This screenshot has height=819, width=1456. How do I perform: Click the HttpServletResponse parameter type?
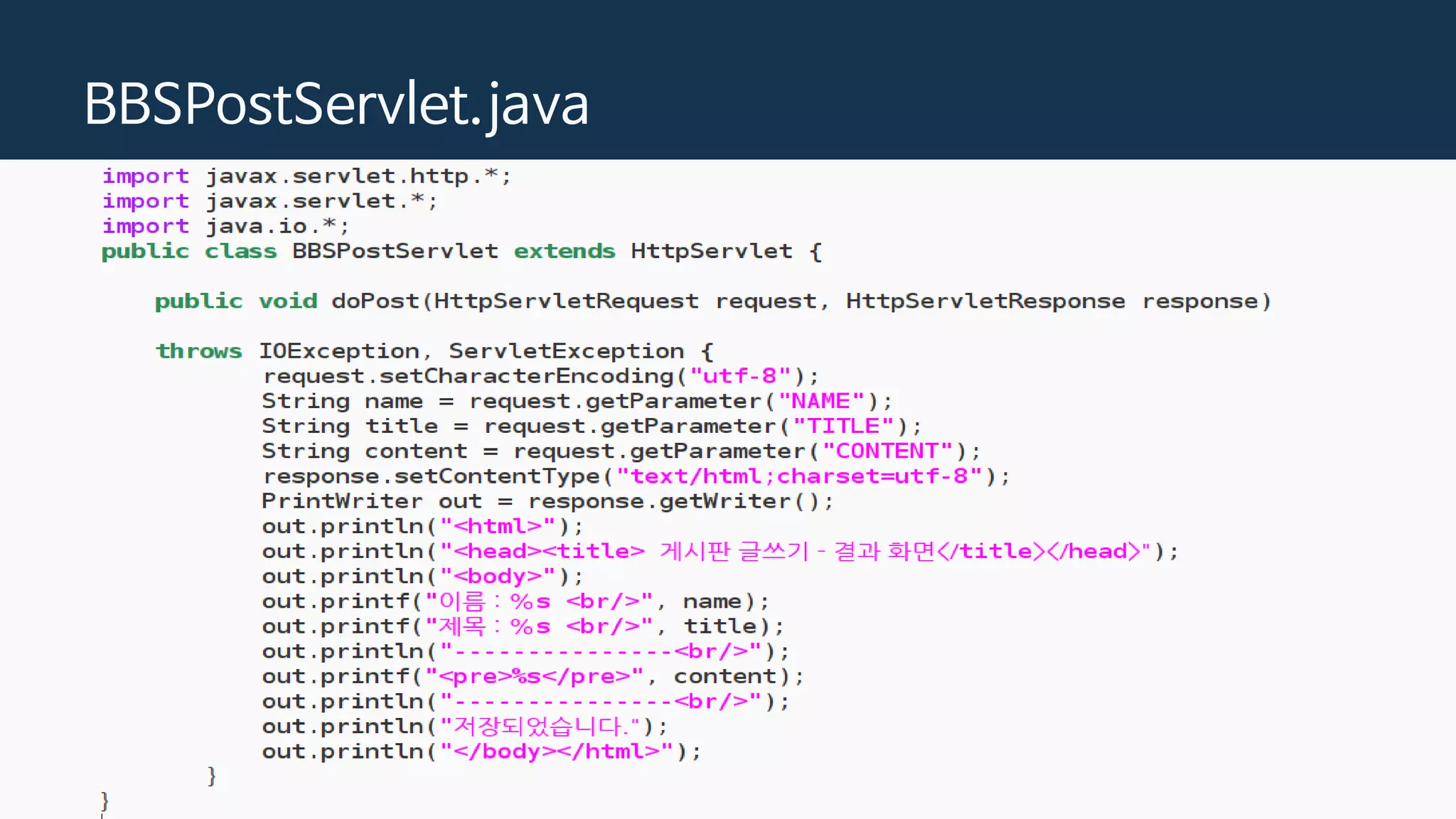985,301
